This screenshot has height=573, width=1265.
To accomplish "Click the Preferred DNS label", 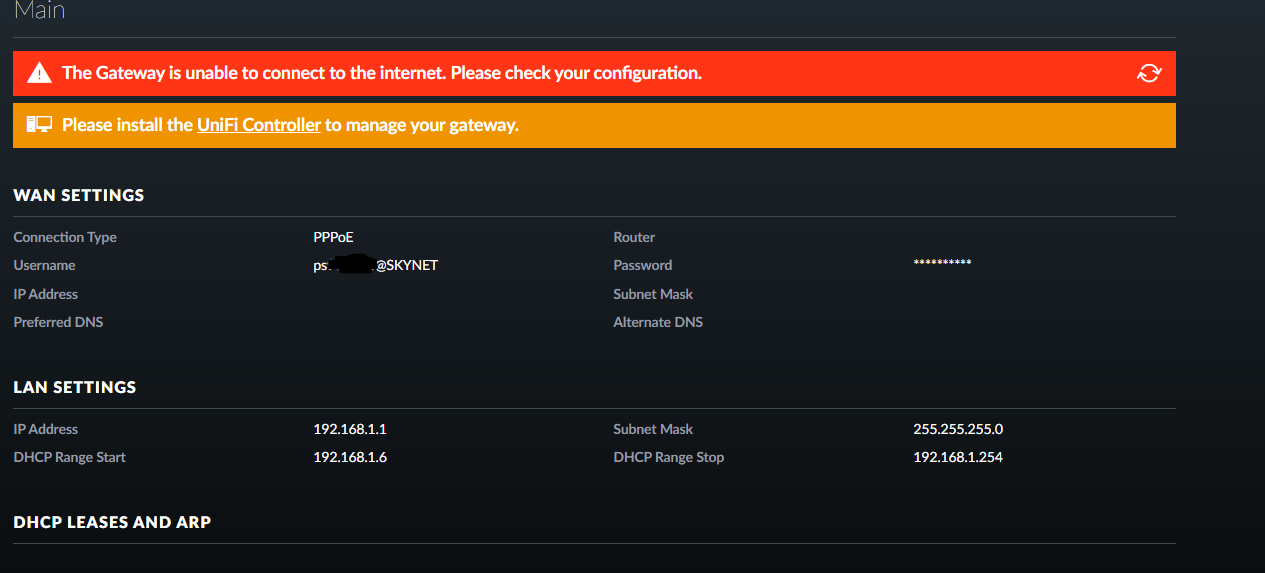I will coord(58,322).
